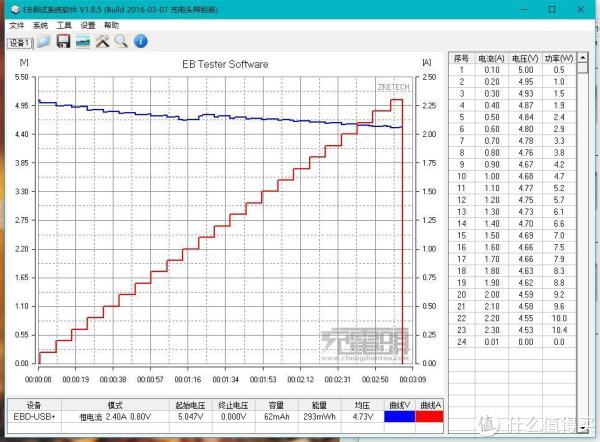Open the 帮助 menu
600x442 pixels.
[x=111, y=25]
